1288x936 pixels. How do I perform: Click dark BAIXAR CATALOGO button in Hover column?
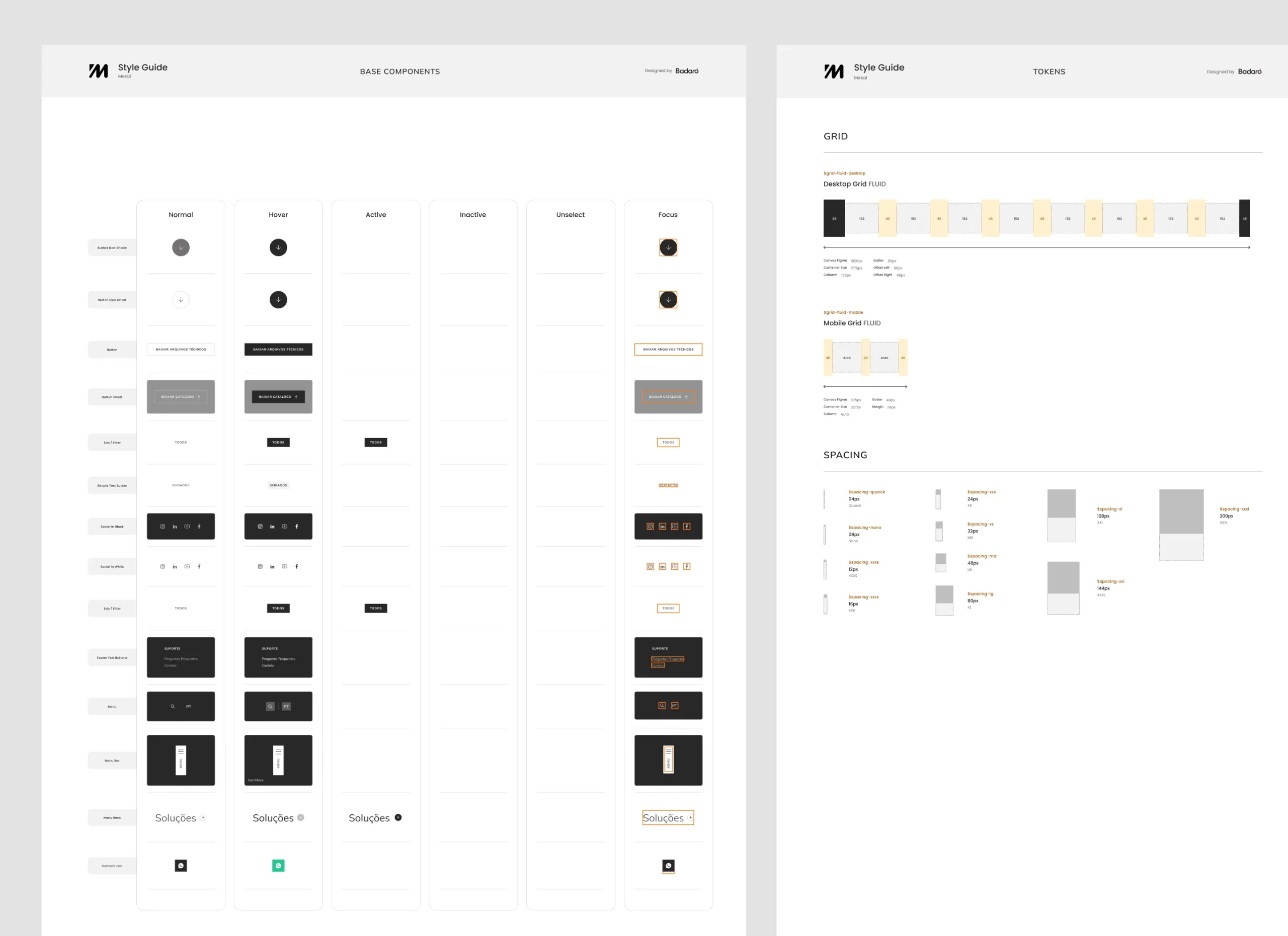pyautogui.click(x=278, y=397)
